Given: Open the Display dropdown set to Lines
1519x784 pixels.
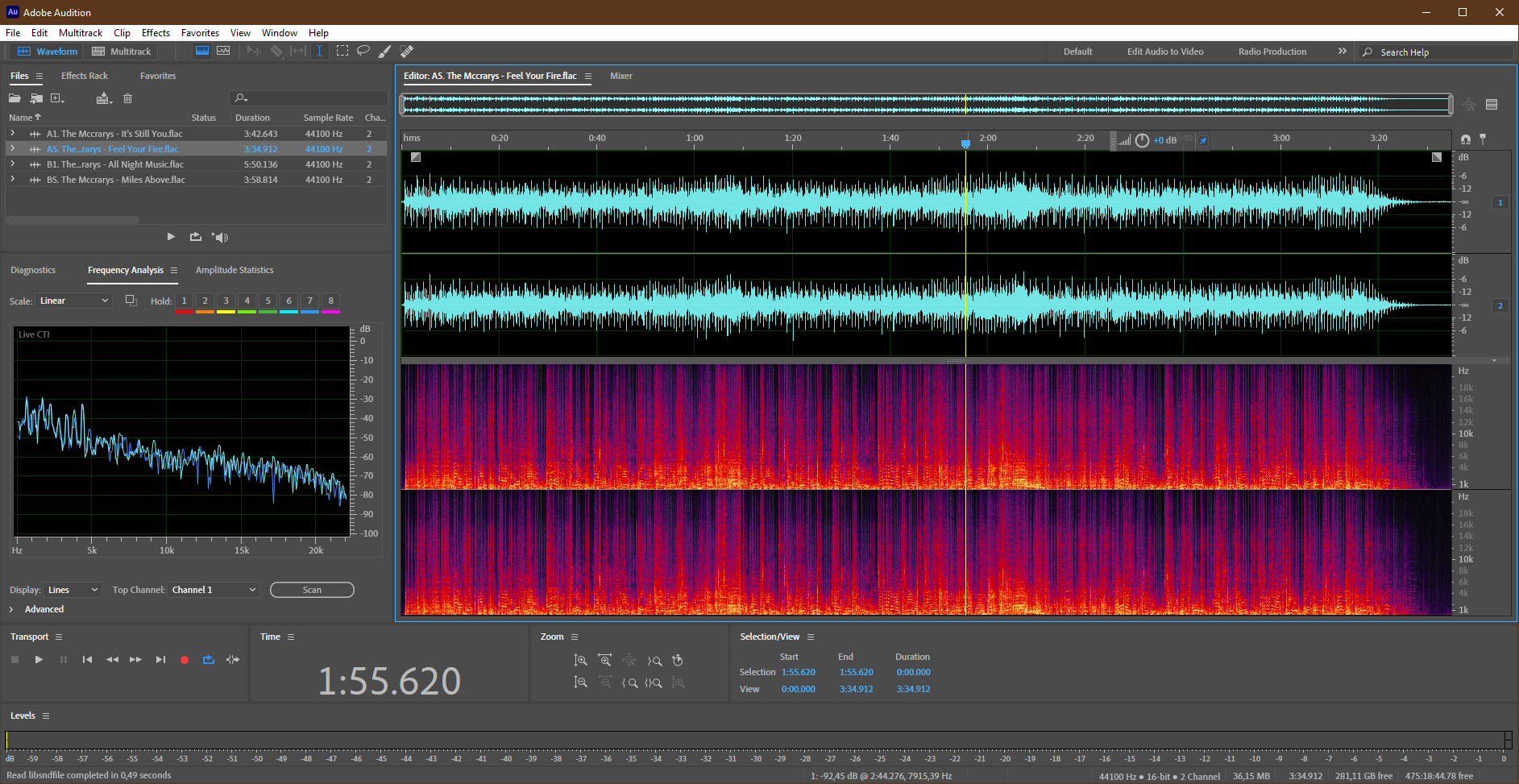Looking at the screenshot, I should 73,590.
